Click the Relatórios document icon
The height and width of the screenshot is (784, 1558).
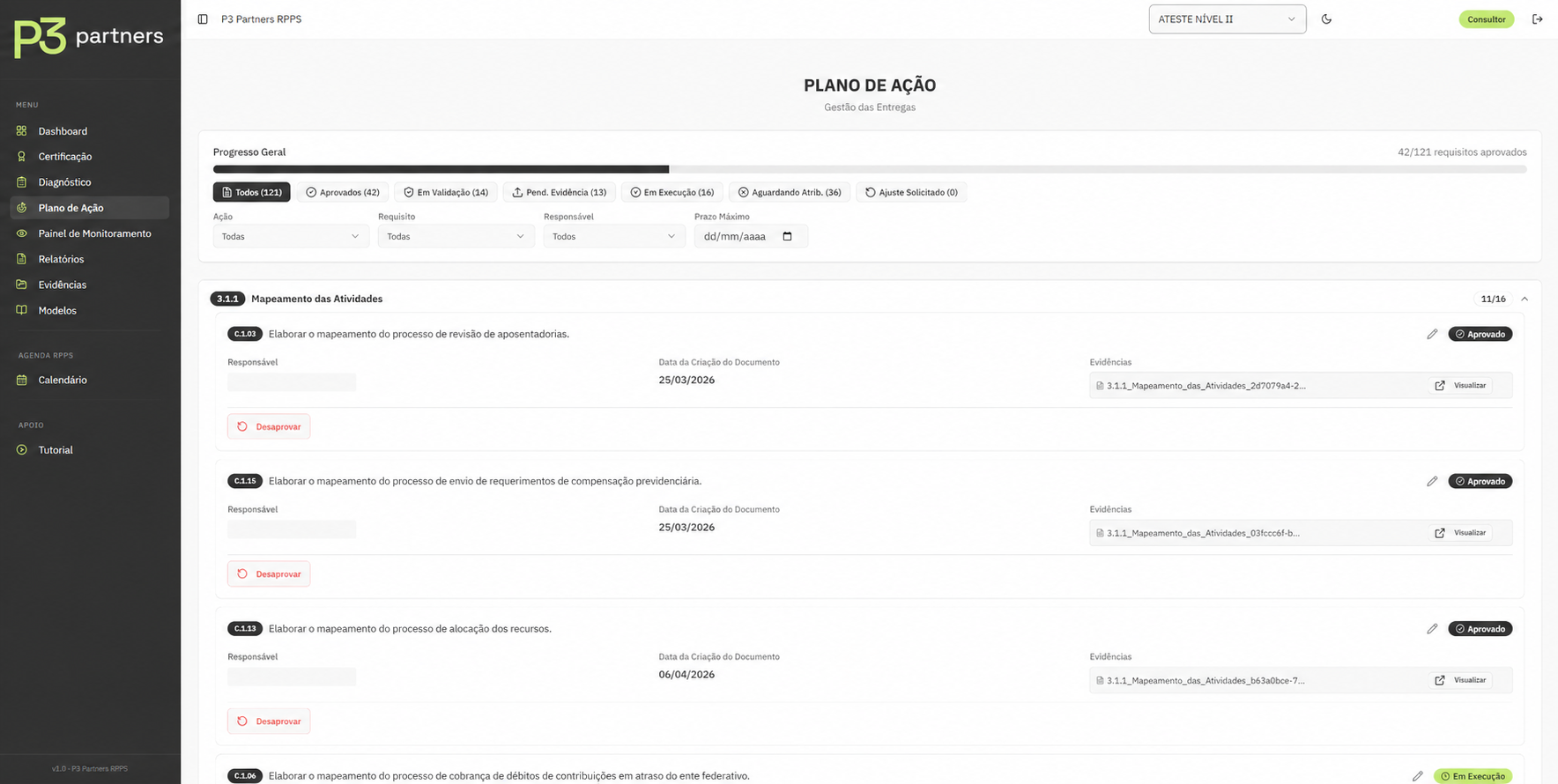[x=22, y=259]
